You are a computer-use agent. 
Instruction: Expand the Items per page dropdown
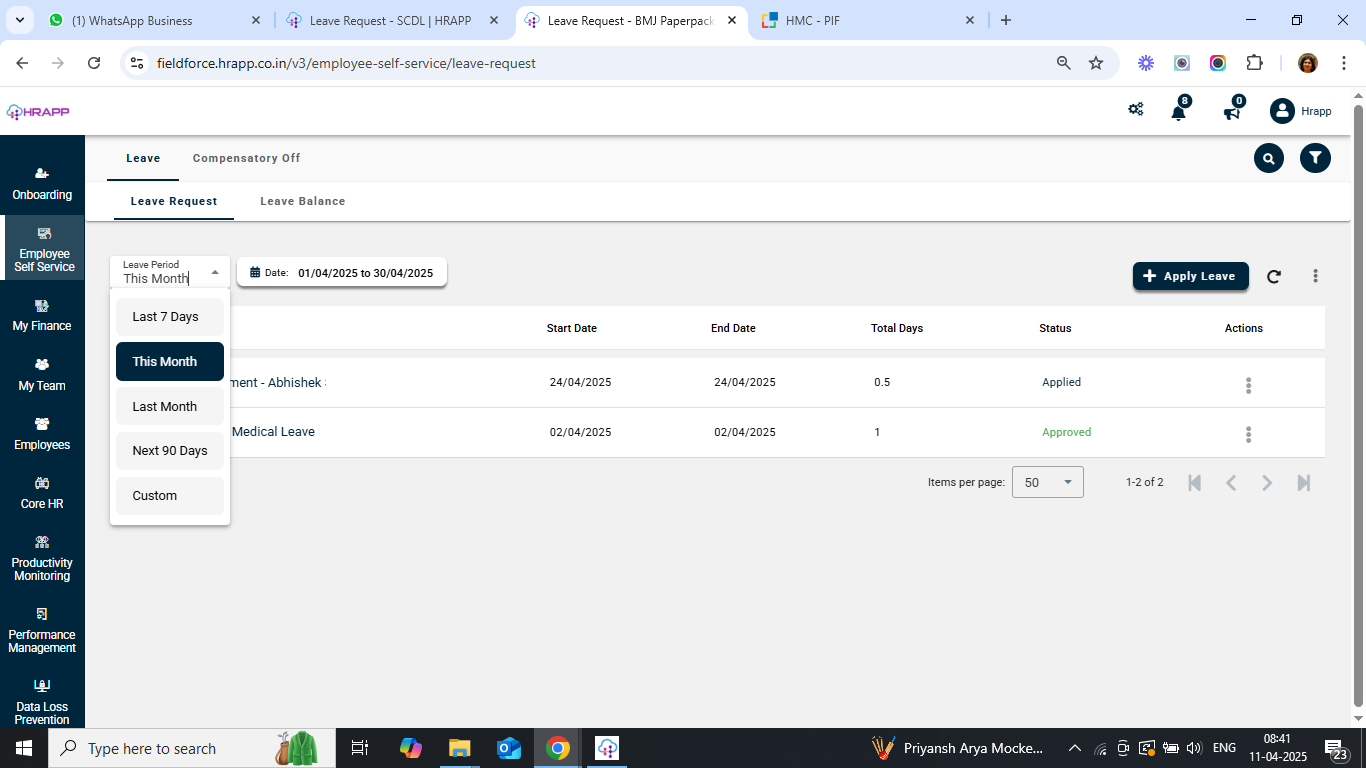[x=1047, y=483]
